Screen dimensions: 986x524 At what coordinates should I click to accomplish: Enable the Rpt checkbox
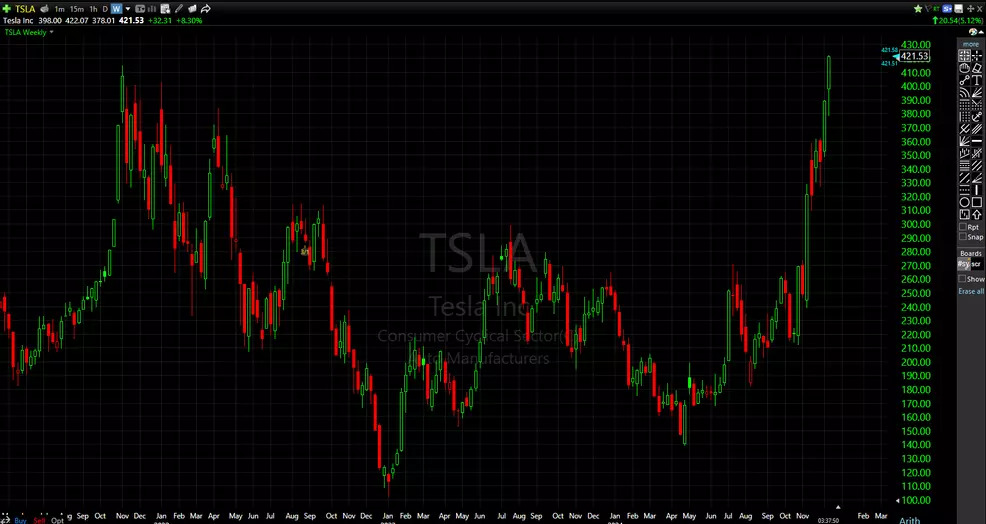click(964, 227)
